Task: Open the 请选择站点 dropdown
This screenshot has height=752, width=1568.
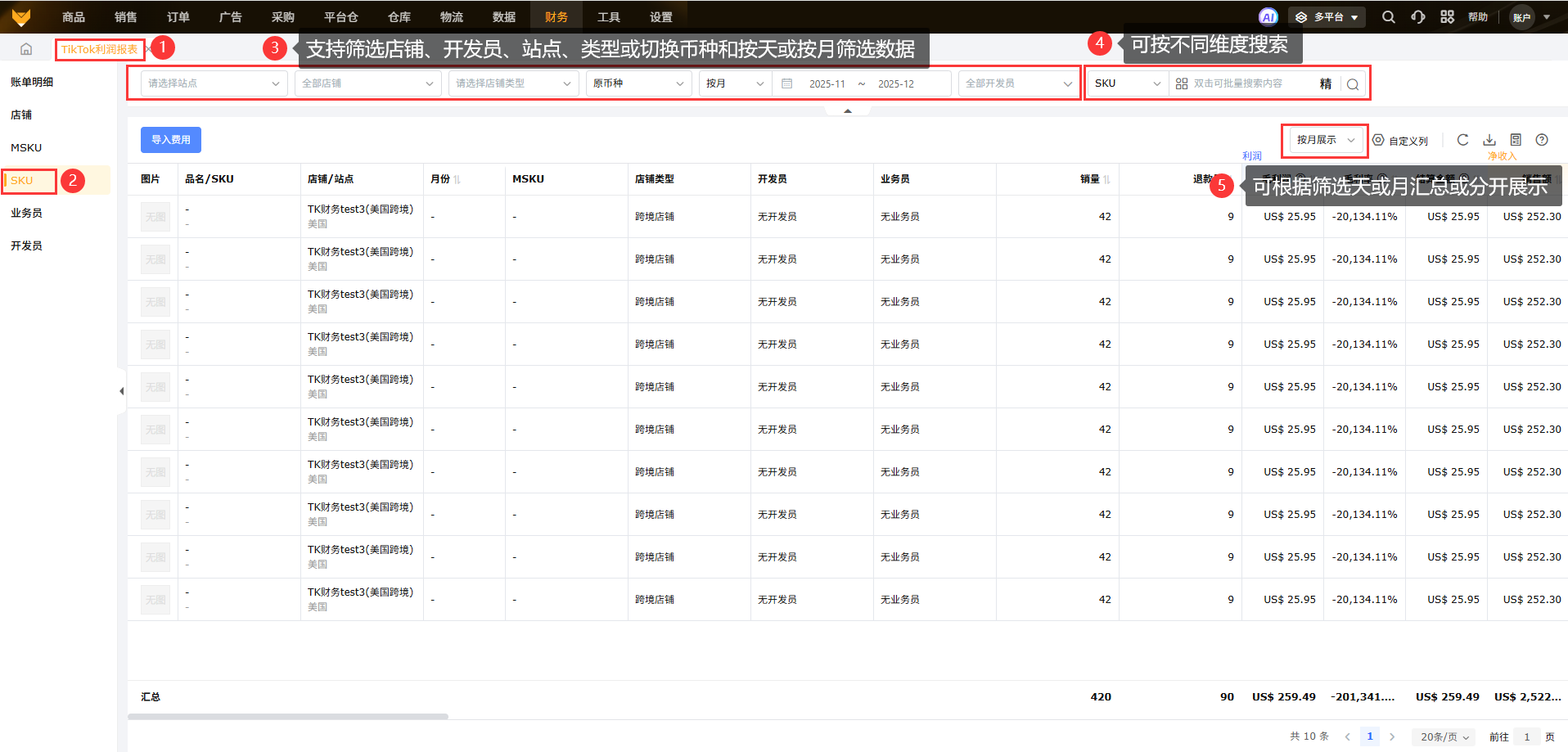Action: [214, 83]
